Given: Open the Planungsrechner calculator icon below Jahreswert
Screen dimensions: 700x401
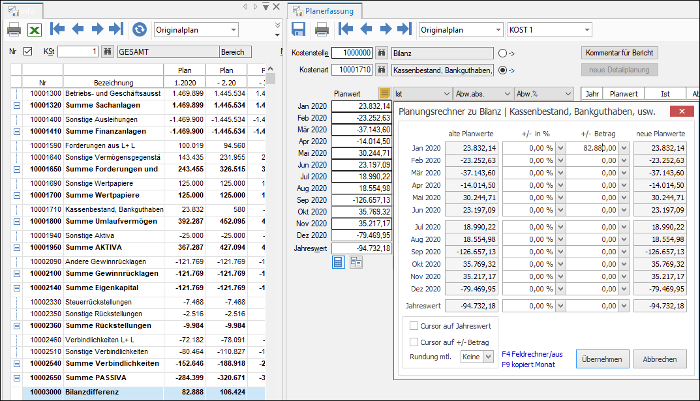Looking at the screenshot, I should 338,262.
